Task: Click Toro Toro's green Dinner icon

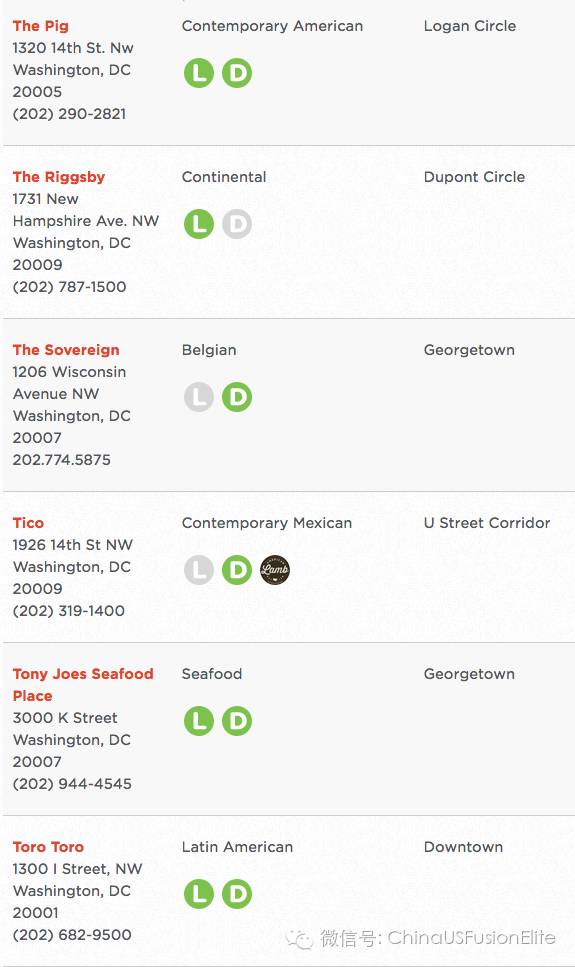Action: pyautogui.click(x=237, y=894)
